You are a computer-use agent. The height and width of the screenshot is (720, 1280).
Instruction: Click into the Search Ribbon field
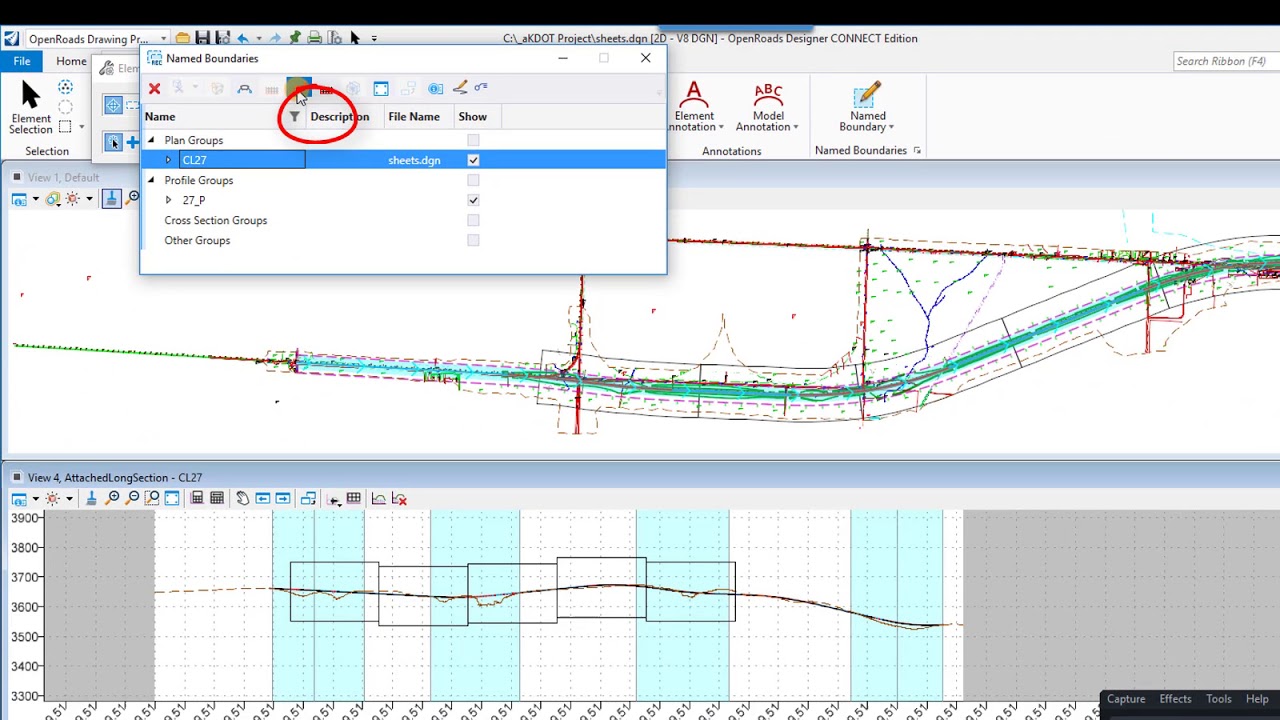click(x=1221, y=61)
